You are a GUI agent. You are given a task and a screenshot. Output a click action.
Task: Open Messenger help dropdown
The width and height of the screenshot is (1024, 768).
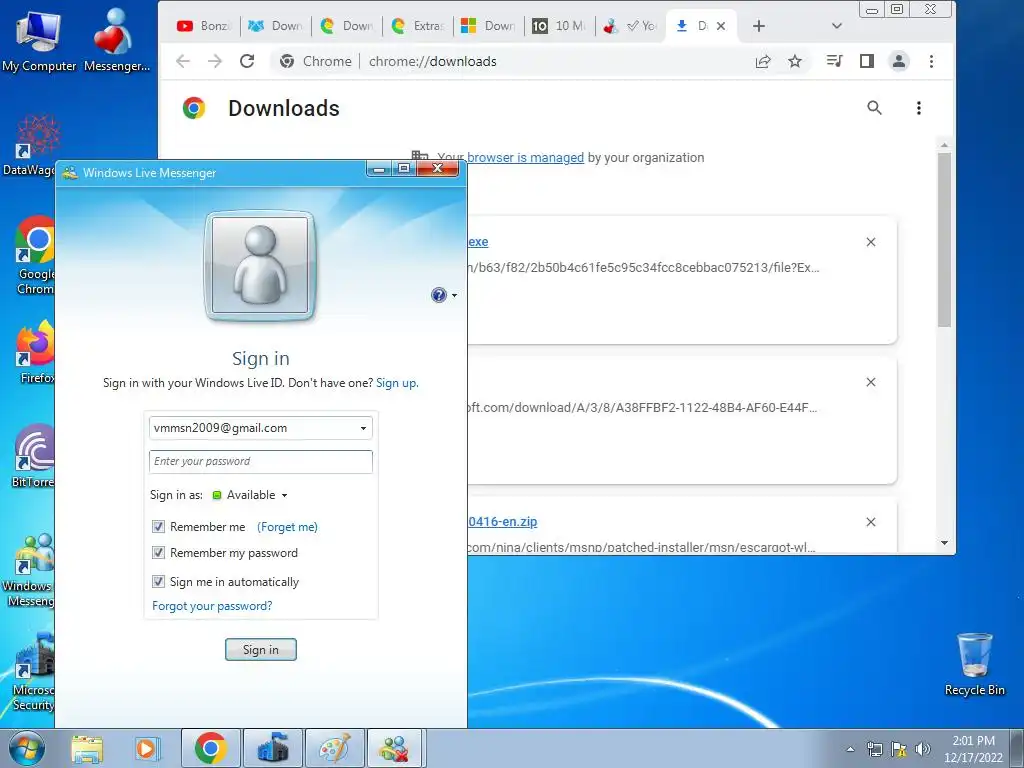(444, 295)
